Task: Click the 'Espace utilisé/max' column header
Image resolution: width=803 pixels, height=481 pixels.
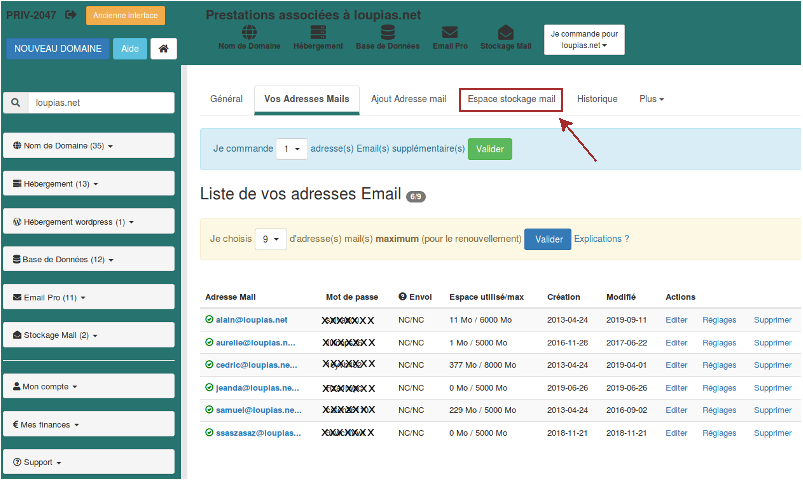Action: 487,297
